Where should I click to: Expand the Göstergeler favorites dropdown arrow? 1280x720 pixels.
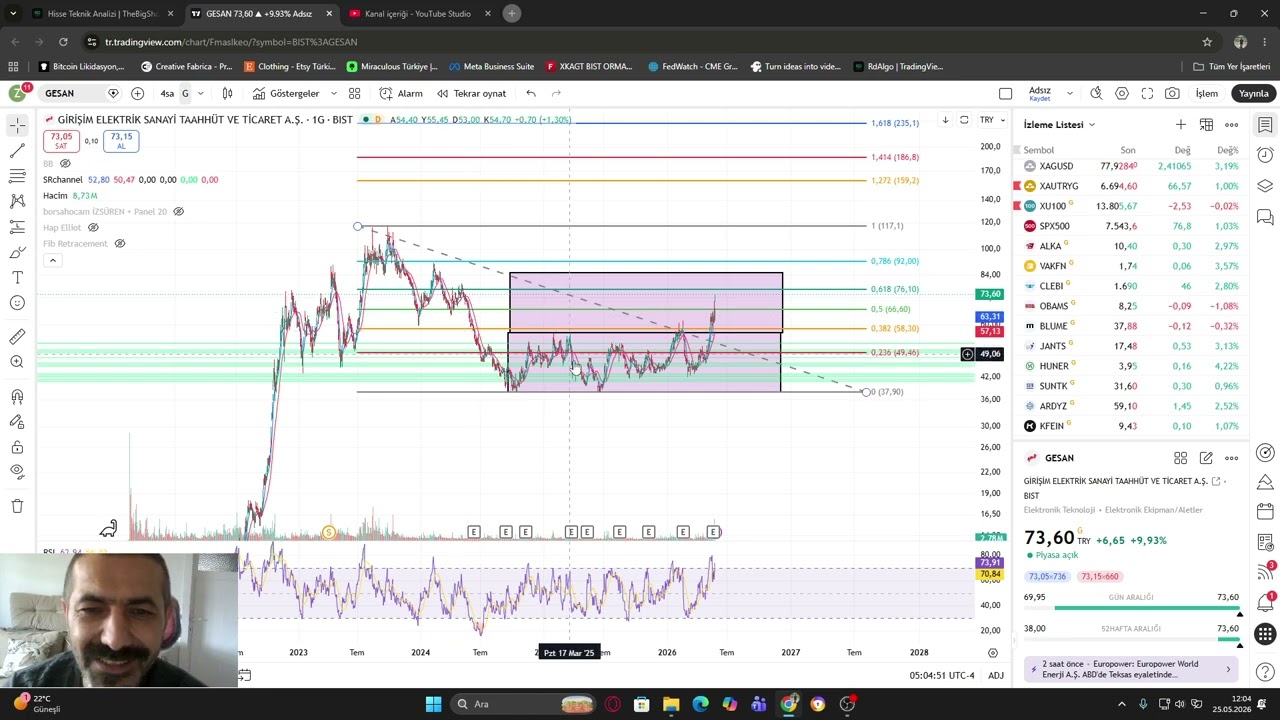pos(332,93)
